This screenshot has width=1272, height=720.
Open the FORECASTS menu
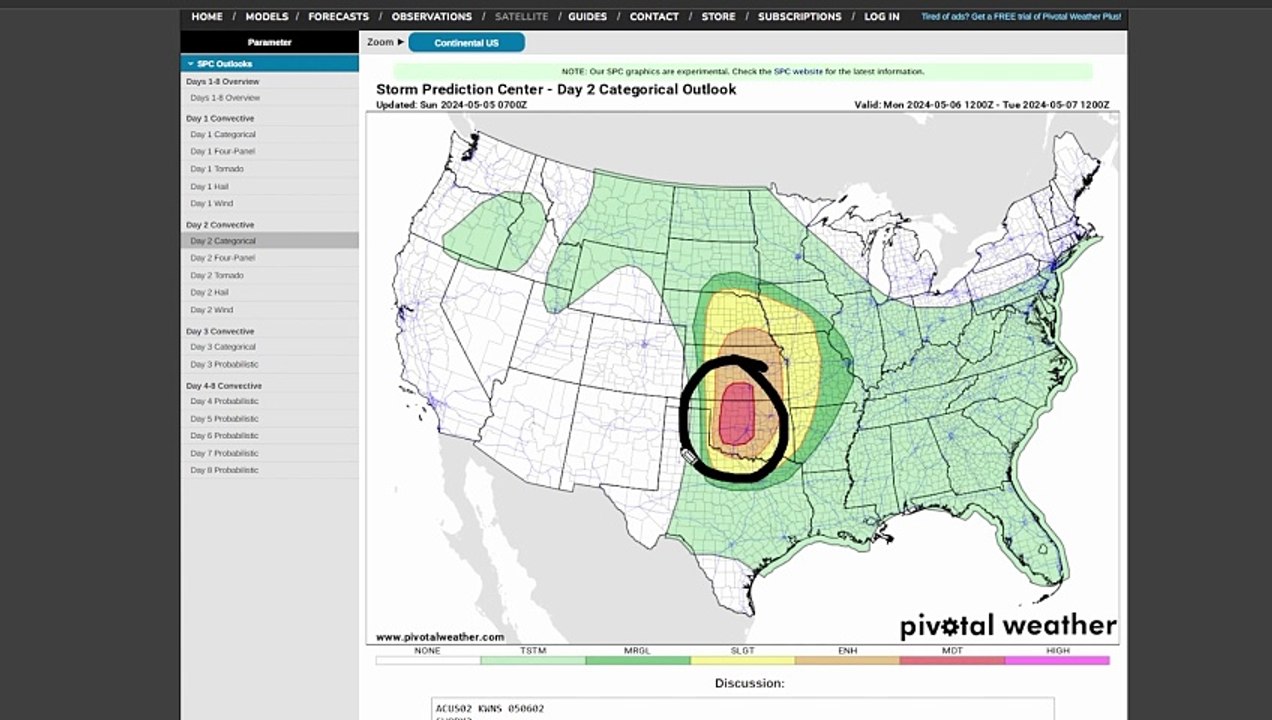pyautogui.click(x=338, y=17)
